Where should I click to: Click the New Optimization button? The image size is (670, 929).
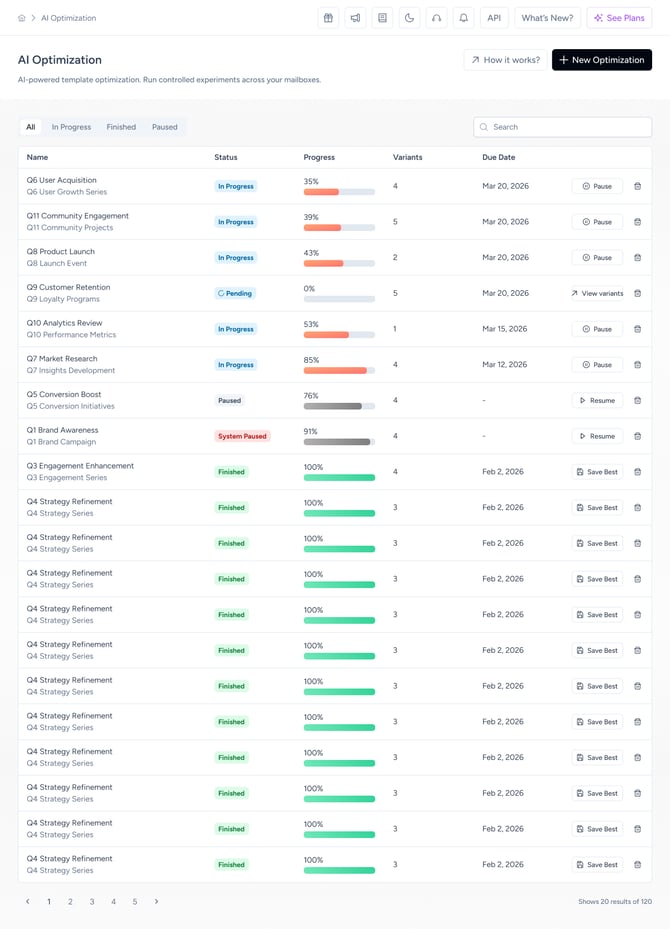[x=601, y=60]
